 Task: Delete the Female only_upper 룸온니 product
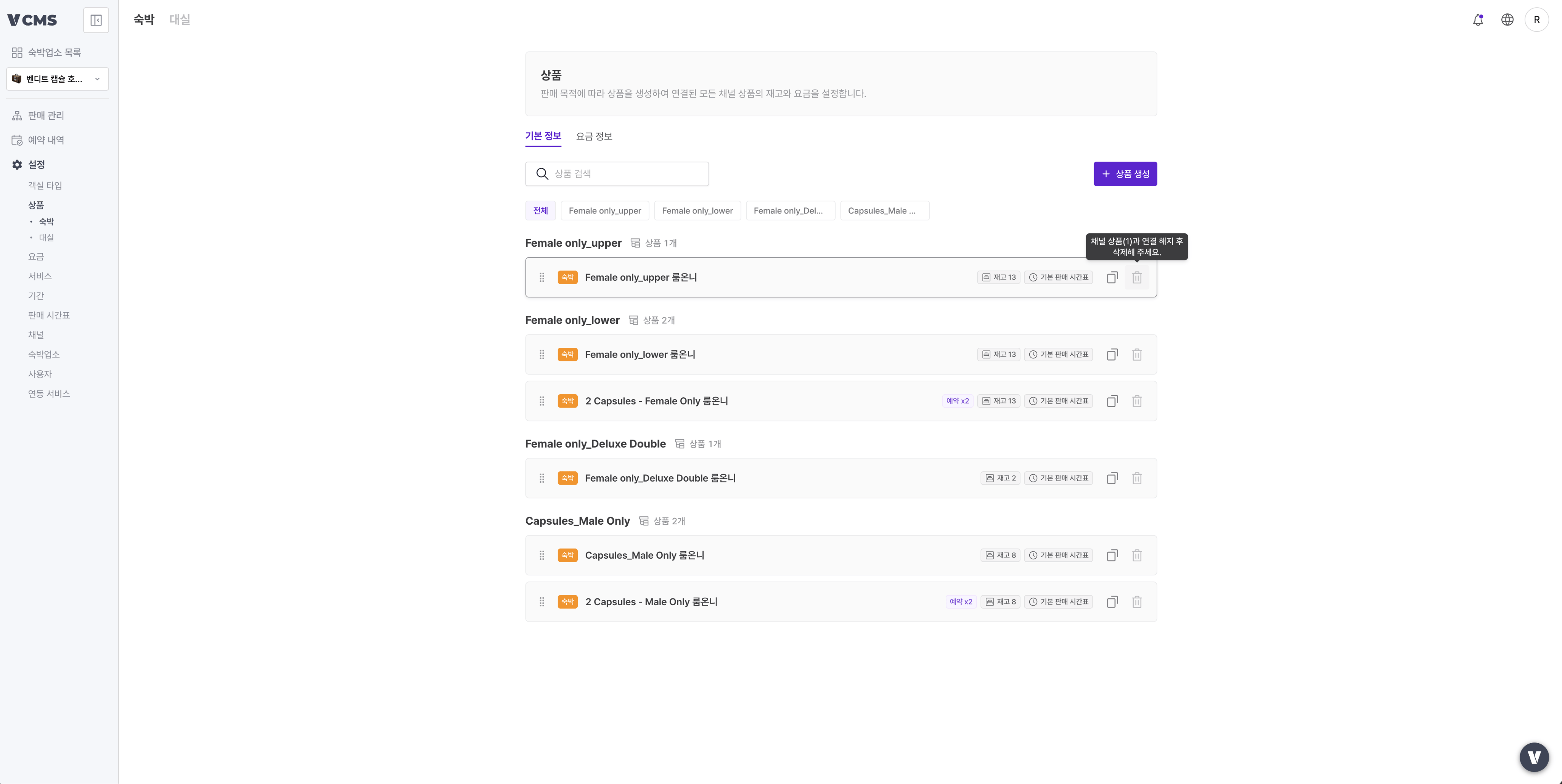coord(1137,278)
